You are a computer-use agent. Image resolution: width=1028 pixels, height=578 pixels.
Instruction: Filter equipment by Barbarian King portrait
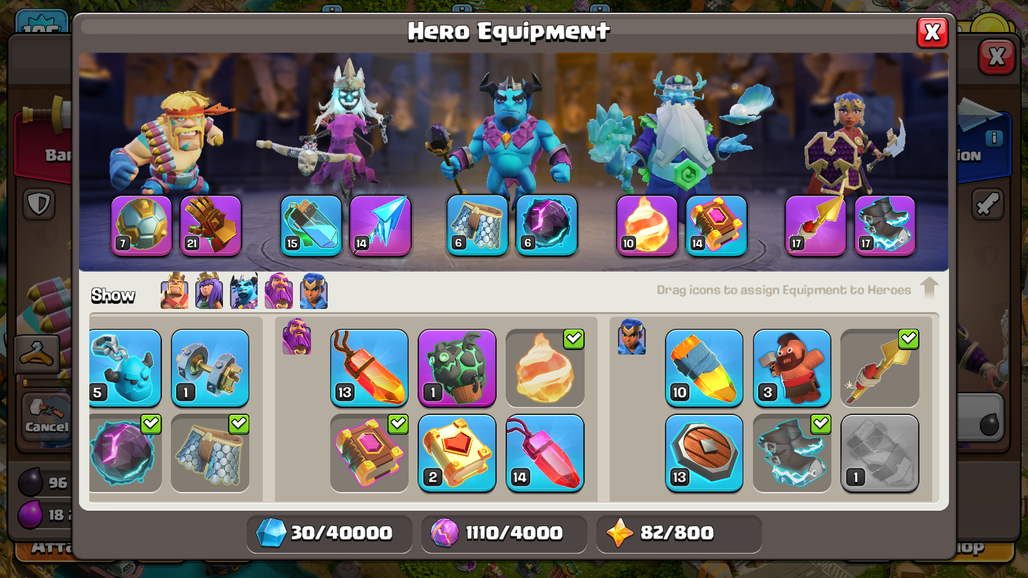coord(174,291)
